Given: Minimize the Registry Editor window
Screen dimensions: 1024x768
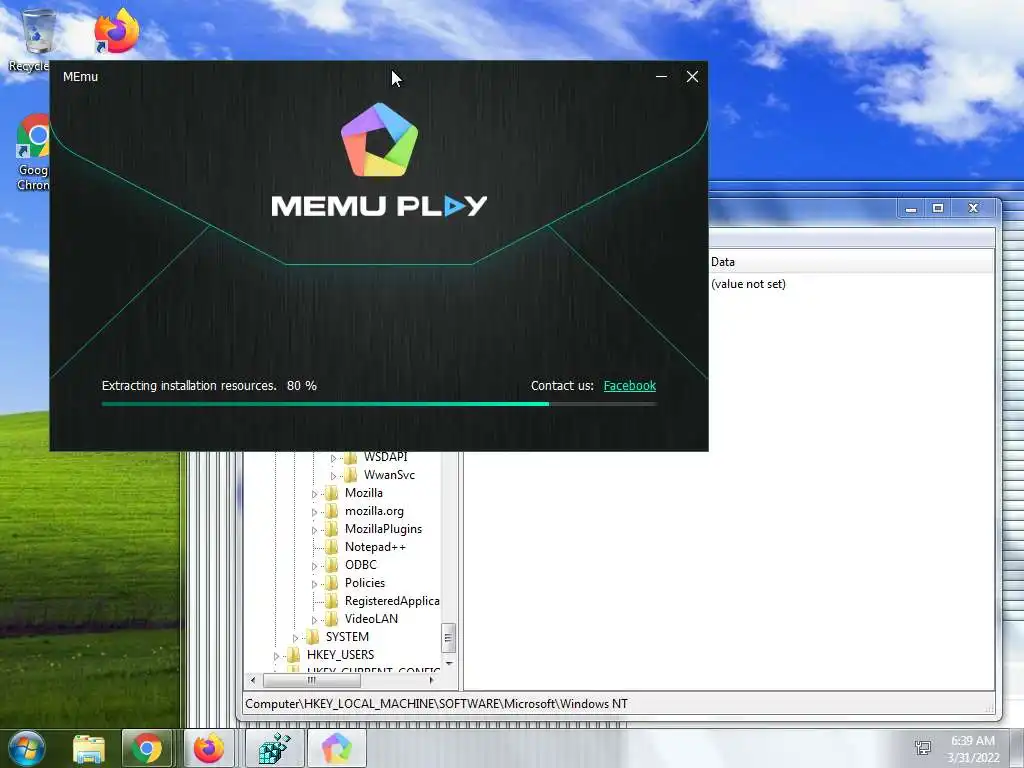Looking at the screenshot, I should pos(911,208).
